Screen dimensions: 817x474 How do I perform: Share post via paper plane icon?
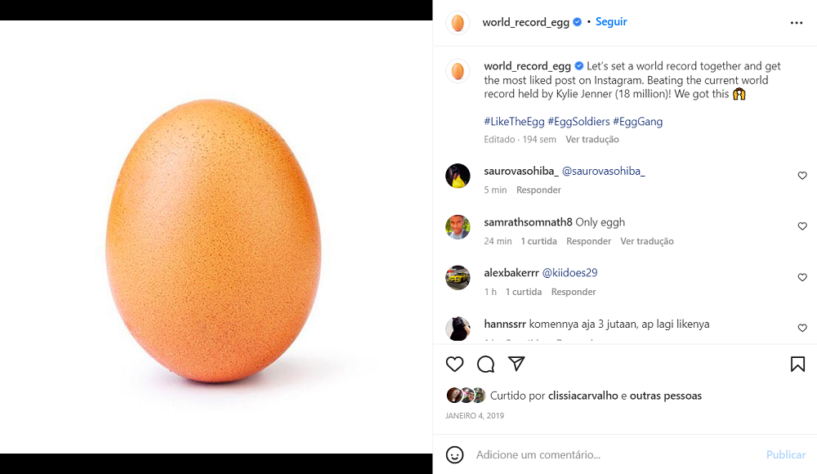516,364
